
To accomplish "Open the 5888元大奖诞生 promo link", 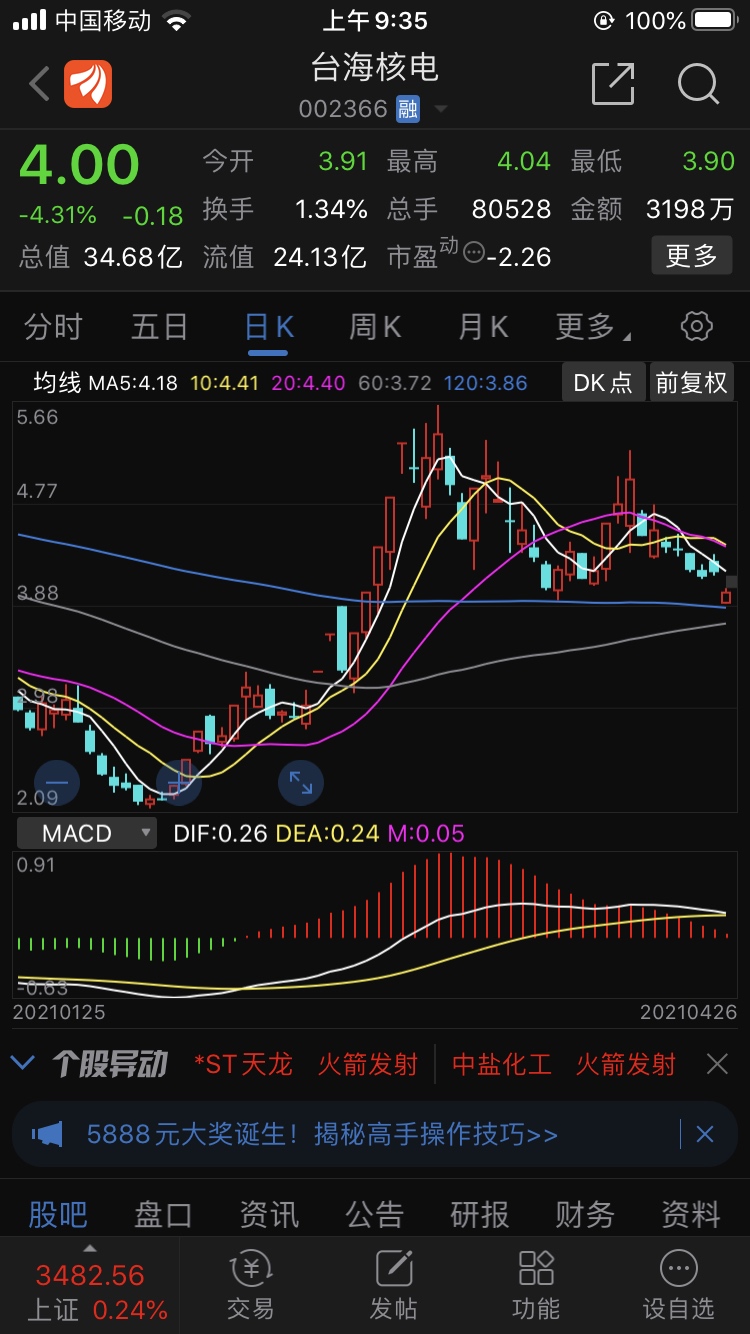I will click(x=322, y=1134).
